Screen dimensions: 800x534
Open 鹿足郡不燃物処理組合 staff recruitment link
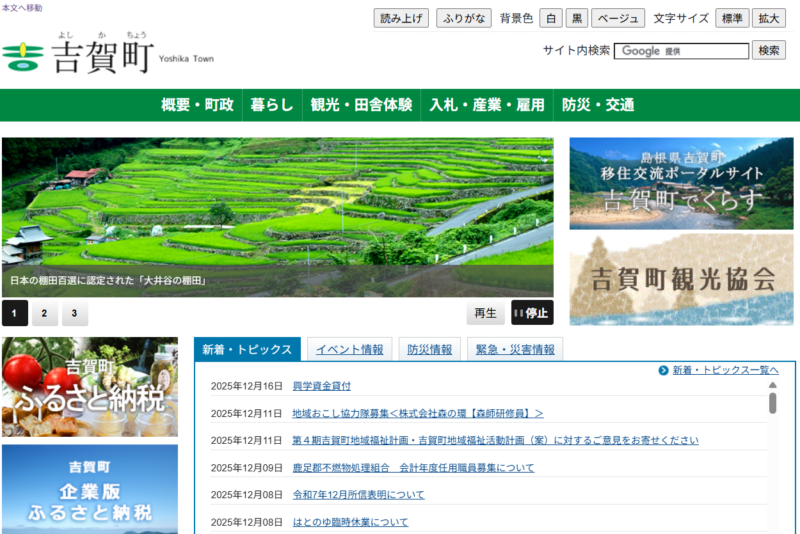pyautogui.click(x=413, y=468)
